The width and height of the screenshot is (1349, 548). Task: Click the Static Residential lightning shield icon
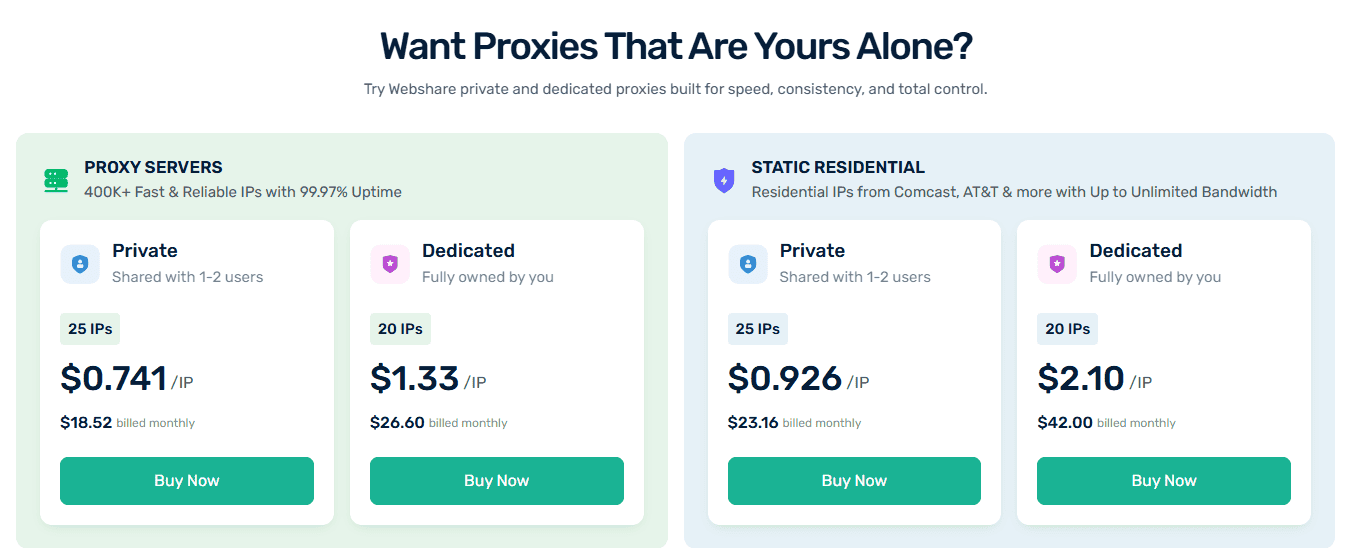[x=723, y=180]
